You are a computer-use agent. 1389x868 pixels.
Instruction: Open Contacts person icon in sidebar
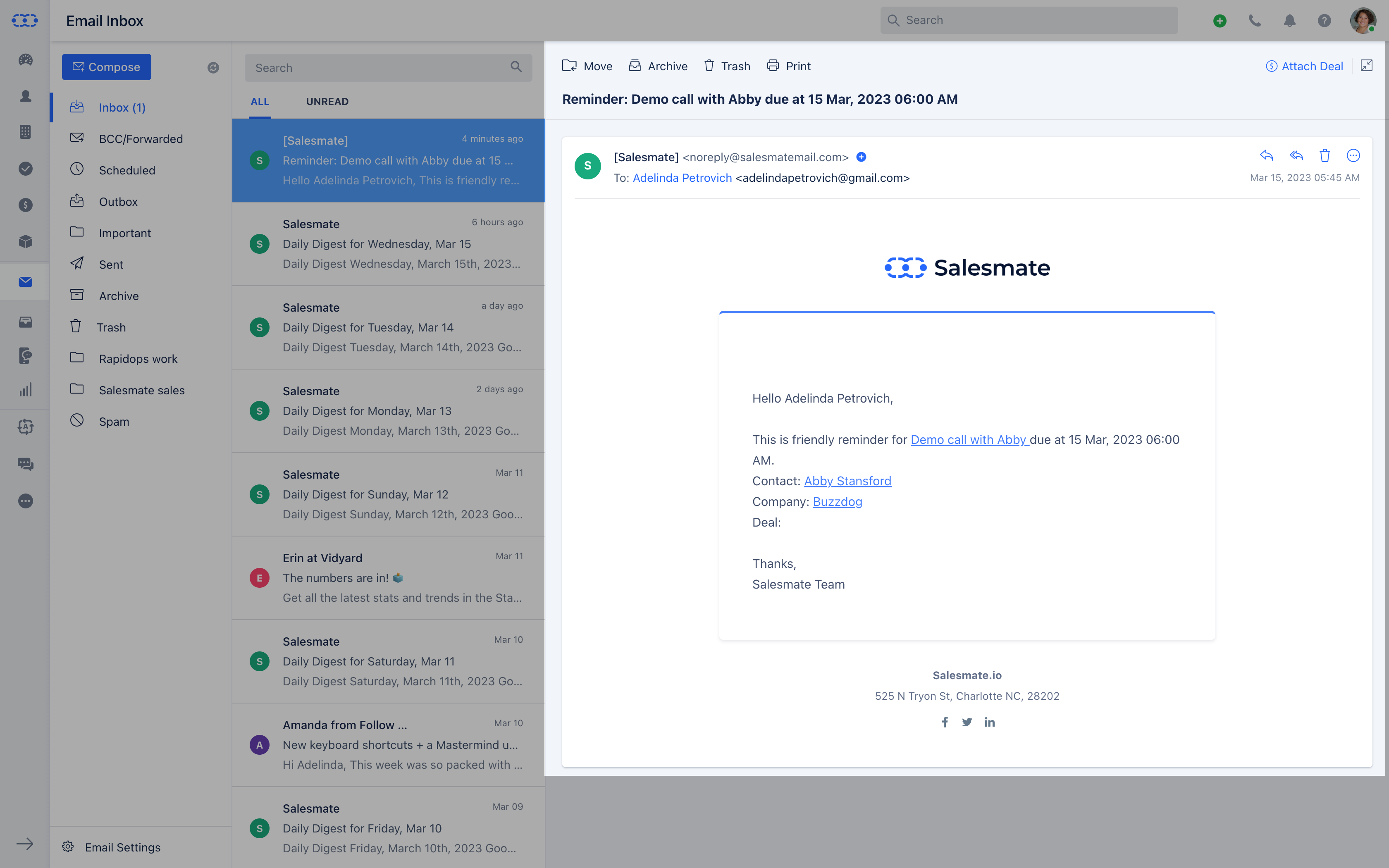(x=25, y=96)
